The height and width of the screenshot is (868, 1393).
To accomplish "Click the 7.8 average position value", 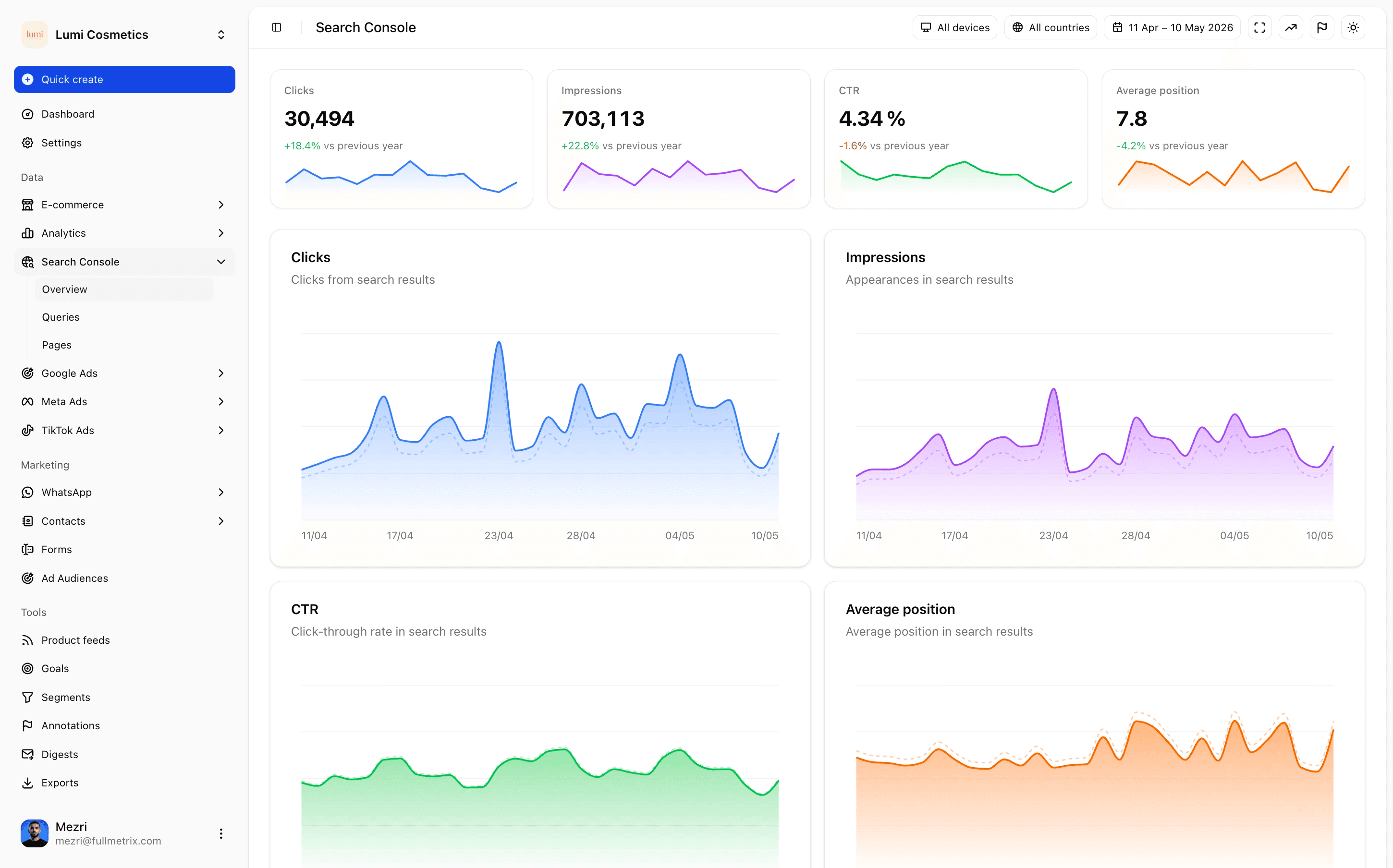I will [1132, 119].
